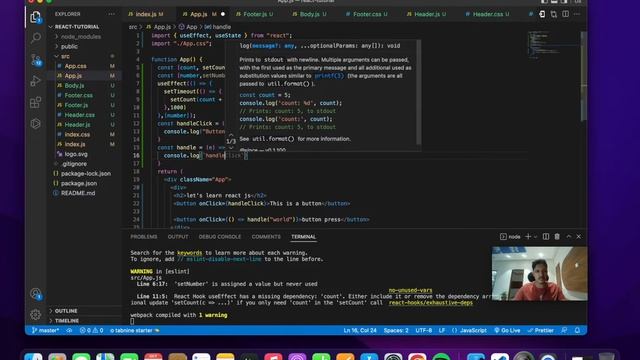Click the keywords link in terminal
640x360 pixels.
click(x=189, y=253)
